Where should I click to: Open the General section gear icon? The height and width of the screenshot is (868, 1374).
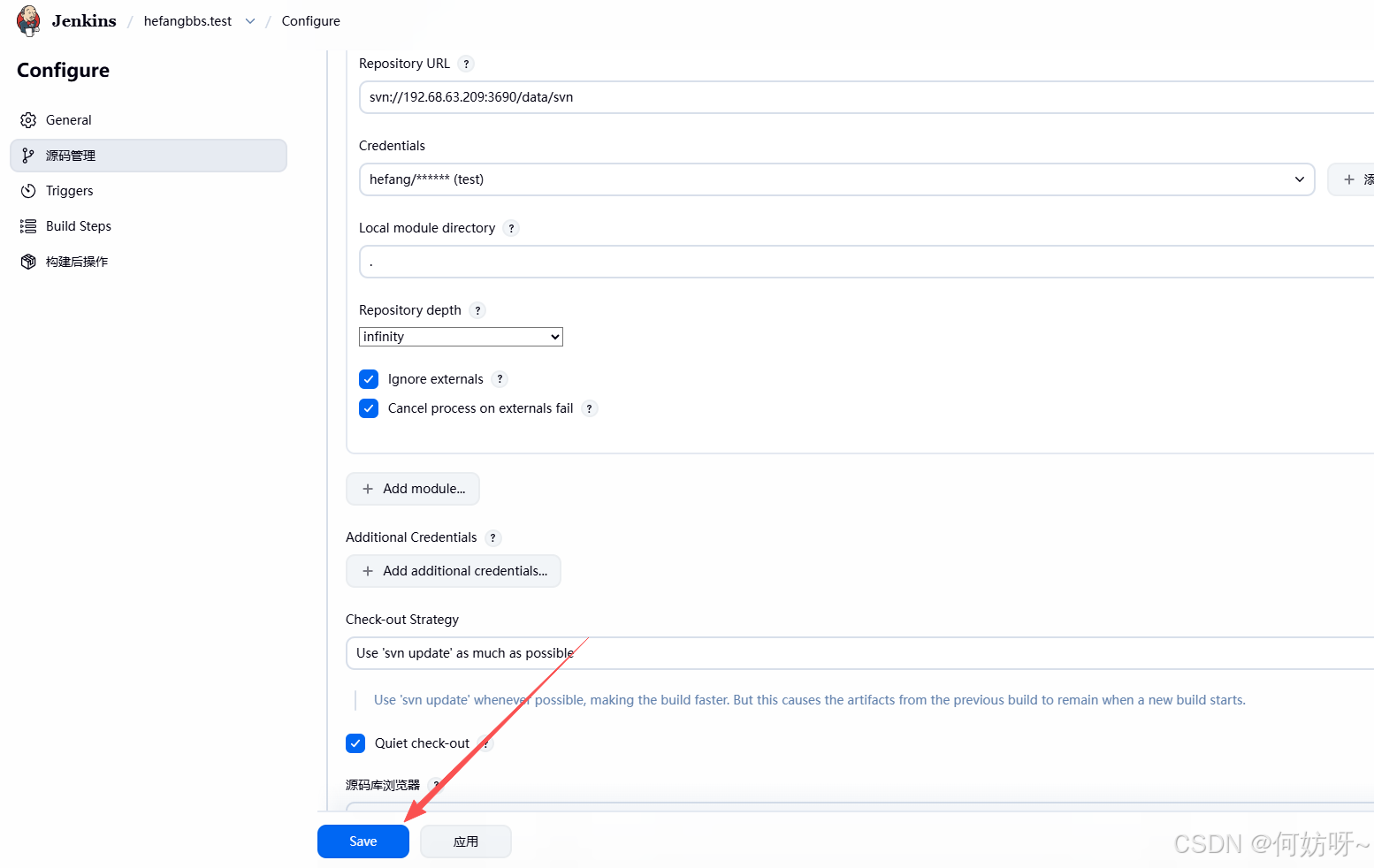[x=28, y=120]
